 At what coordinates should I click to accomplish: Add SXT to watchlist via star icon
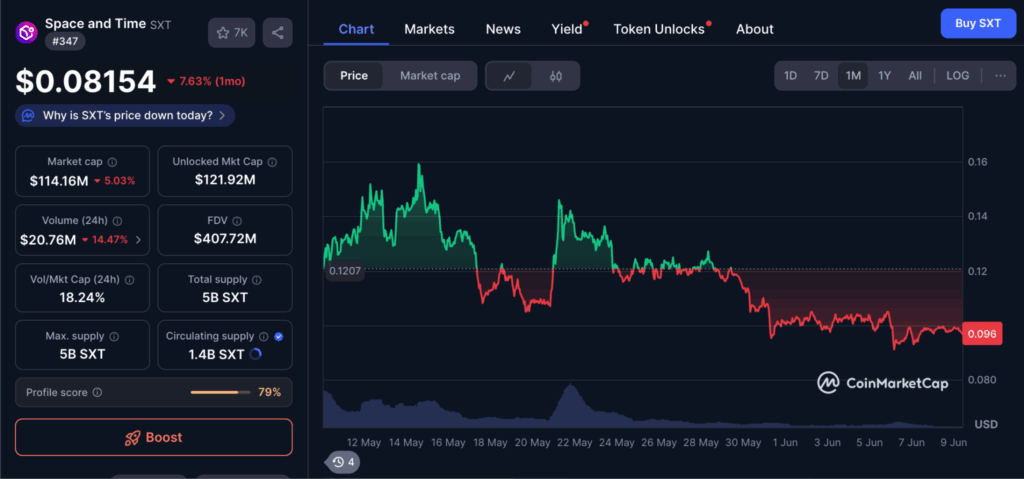coord(231,33)
